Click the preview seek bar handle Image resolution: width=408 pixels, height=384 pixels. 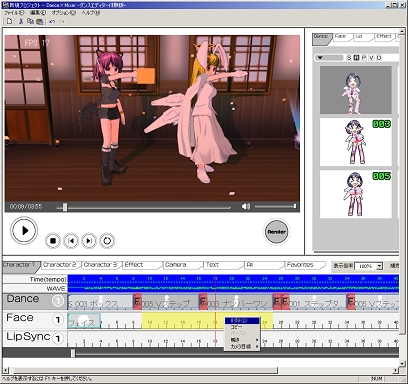[x=65, y=207]
